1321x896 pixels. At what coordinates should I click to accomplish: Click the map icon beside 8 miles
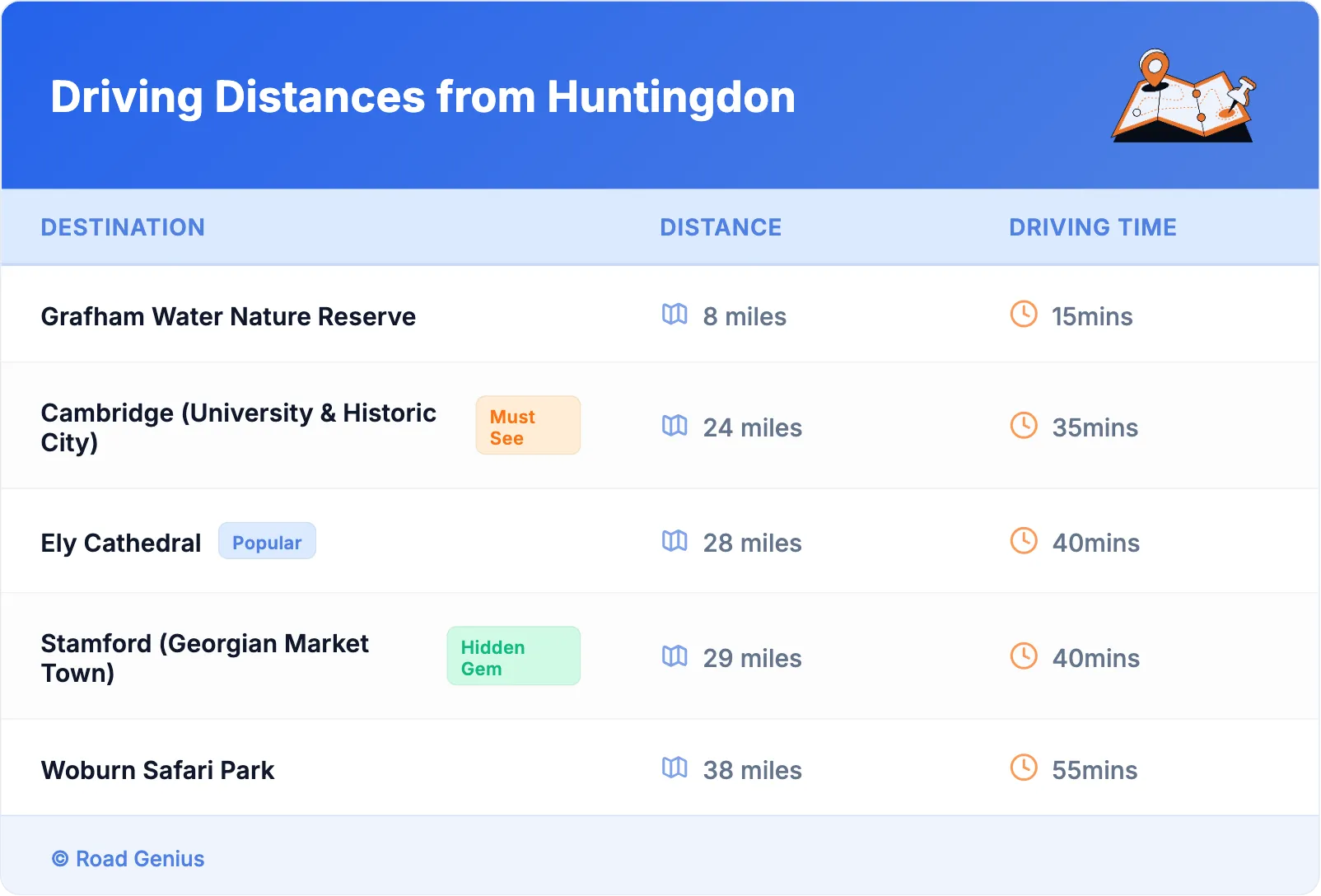[x=675, y=314]
